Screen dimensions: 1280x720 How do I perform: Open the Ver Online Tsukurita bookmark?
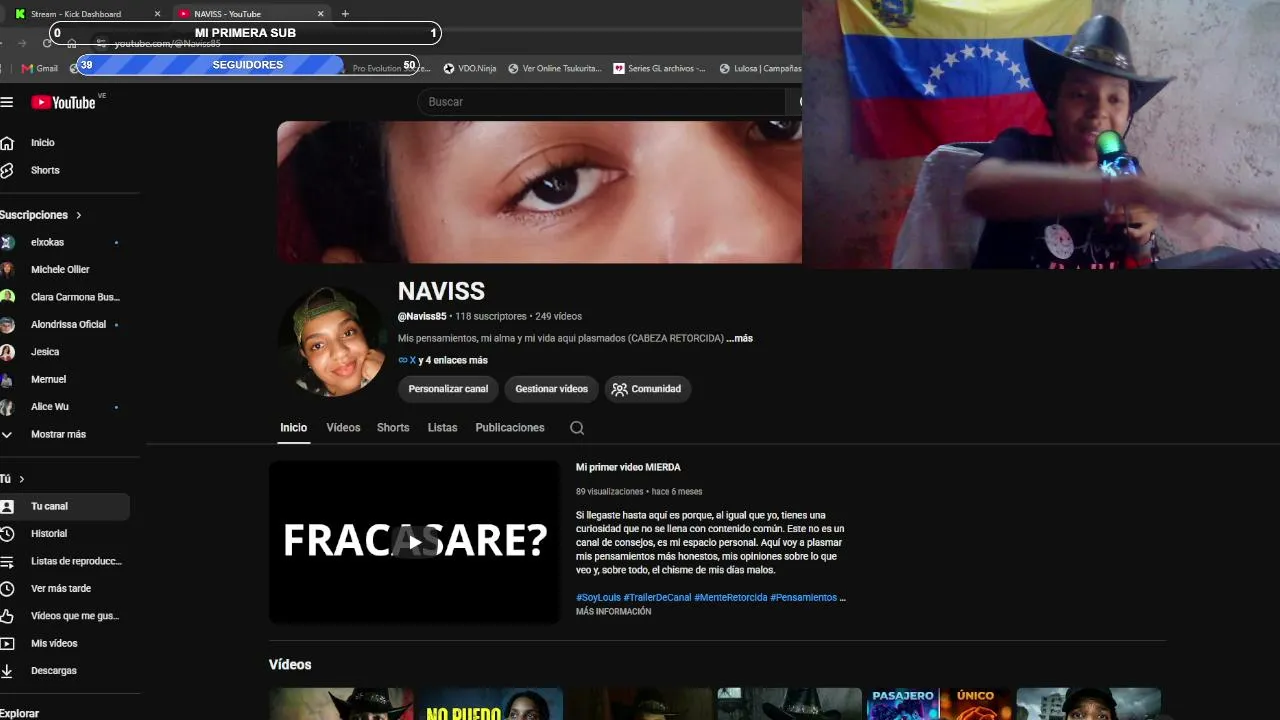click(555, 68)
